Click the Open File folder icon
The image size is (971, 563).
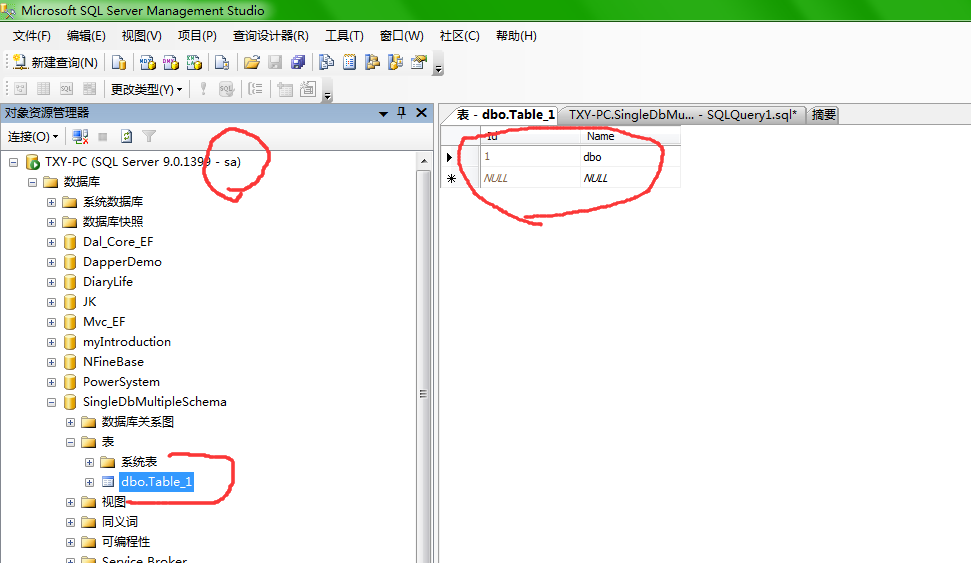[x=251, y=63]
